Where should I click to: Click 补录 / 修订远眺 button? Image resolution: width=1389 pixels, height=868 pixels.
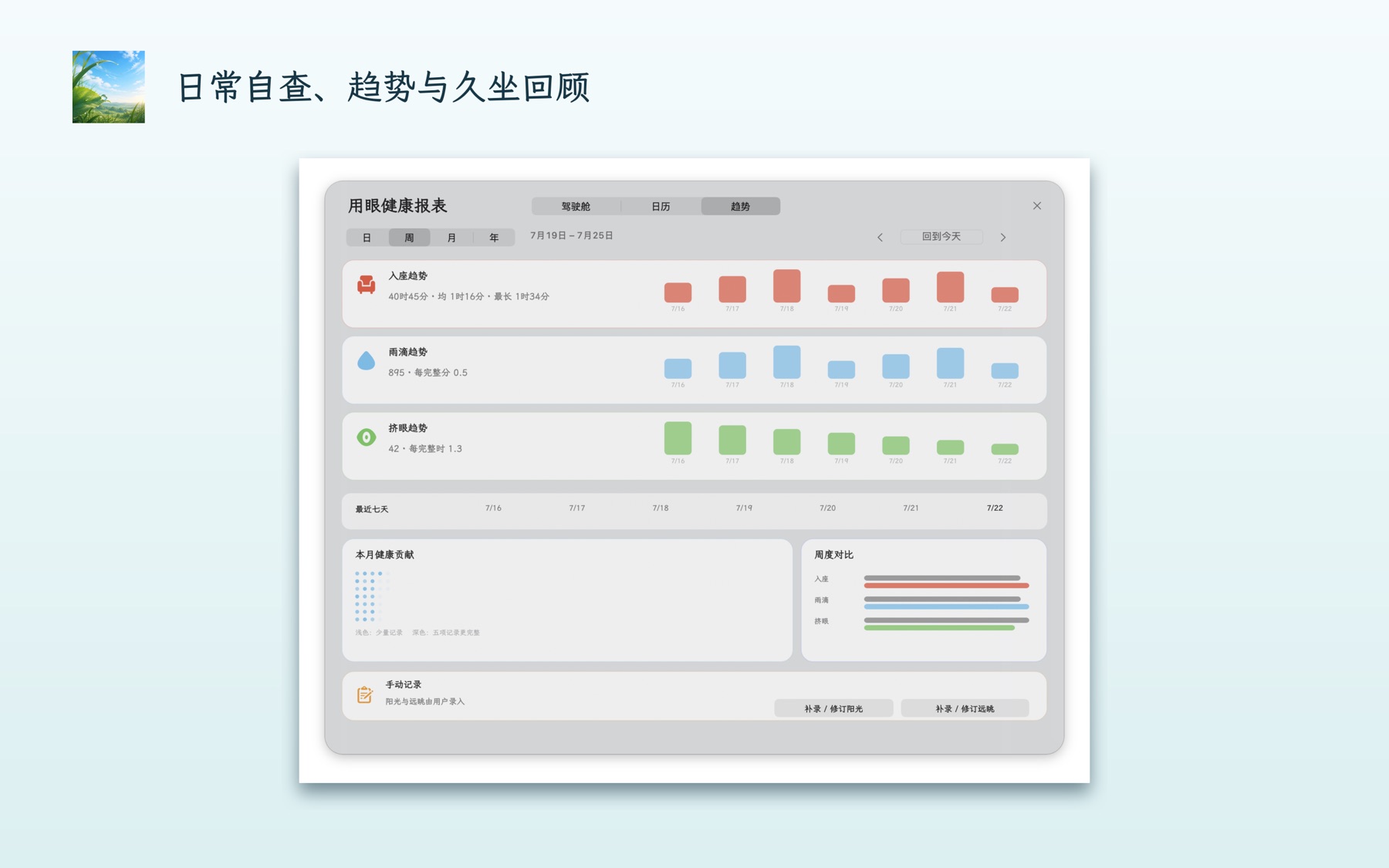[965, 708]
